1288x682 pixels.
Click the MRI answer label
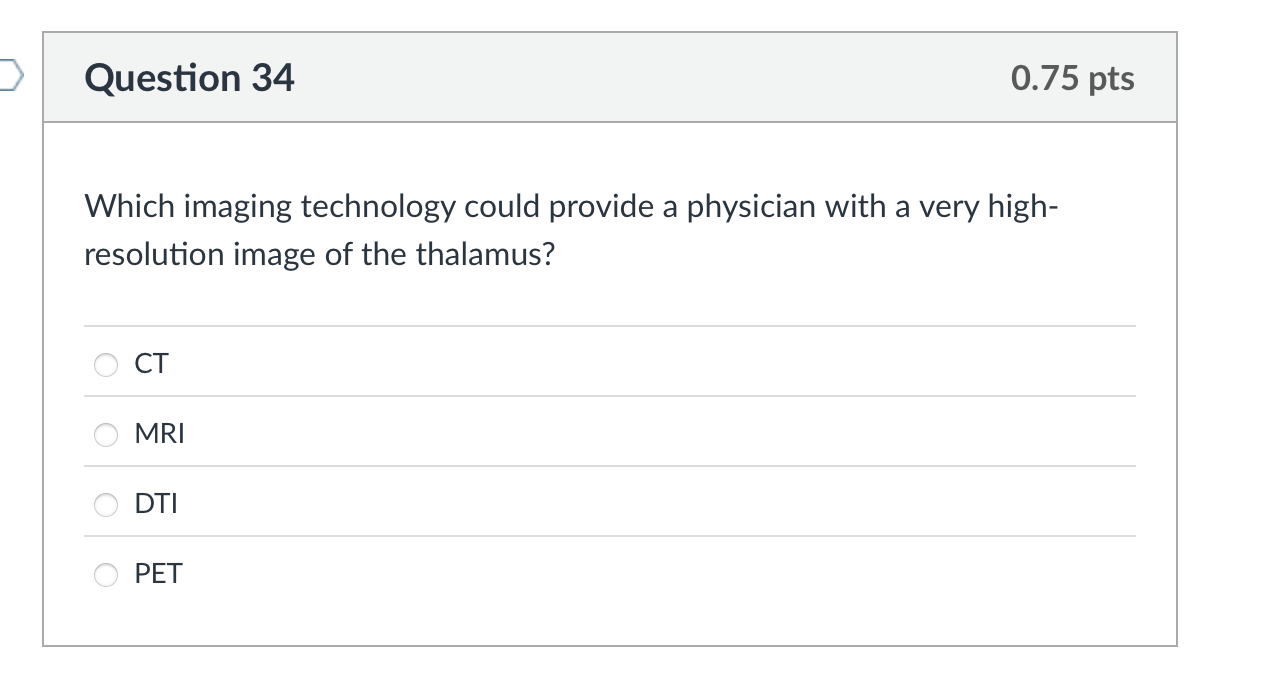coord(160,434)
